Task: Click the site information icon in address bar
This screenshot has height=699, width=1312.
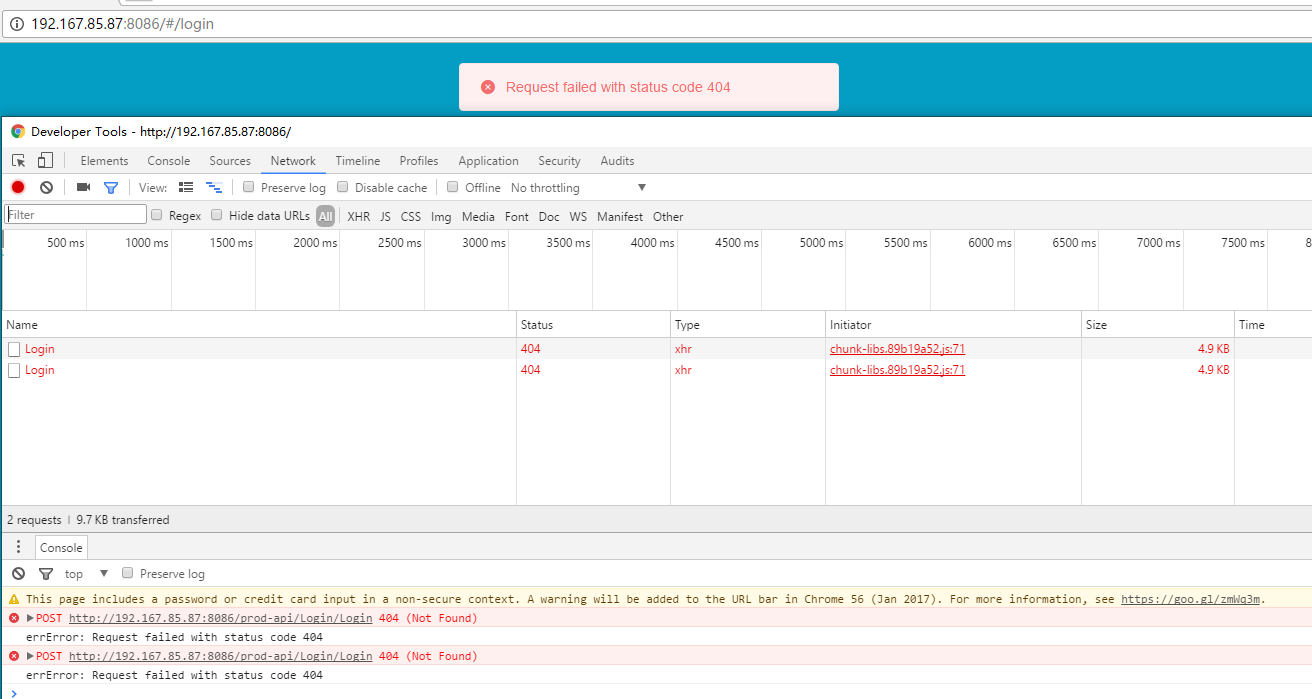Action: pyautogui.click(x=17, y=24)
